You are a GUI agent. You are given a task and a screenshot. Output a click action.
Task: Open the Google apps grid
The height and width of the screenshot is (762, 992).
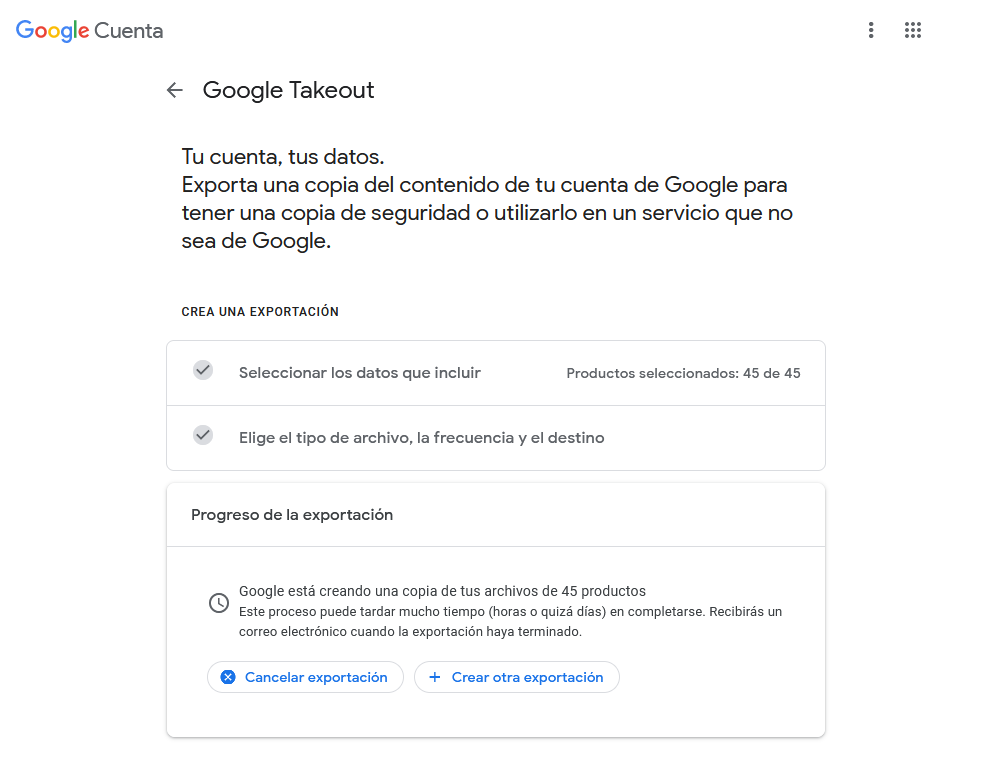tap(912, 30)
